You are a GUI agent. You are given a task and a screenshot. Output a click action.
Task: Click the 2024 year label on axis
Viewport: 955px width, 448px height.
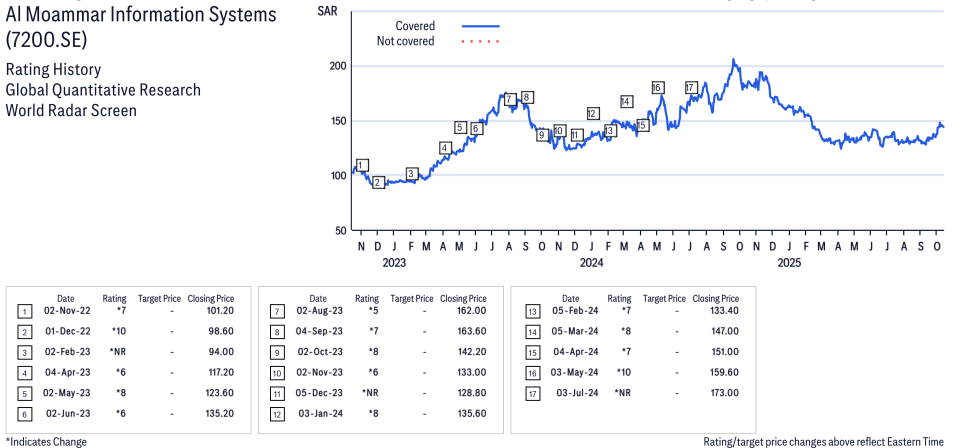[x=592, y=263]
